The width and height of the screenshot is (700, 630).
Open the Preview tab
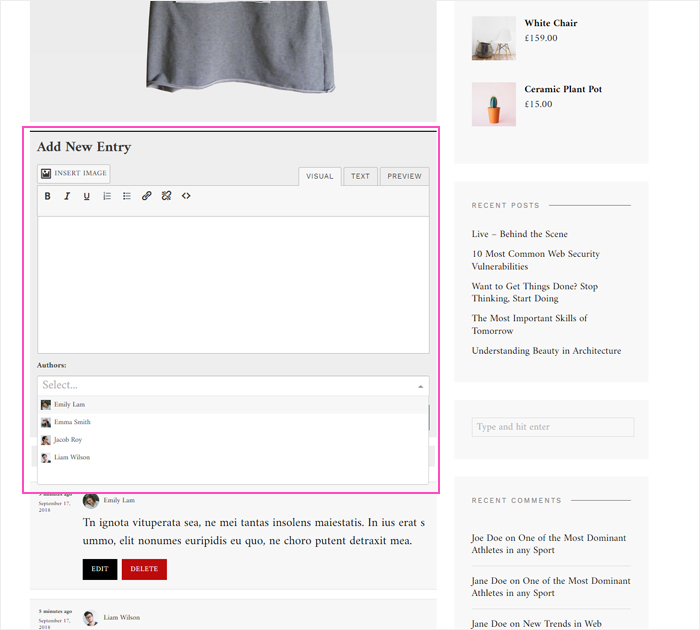coord(404,176)
